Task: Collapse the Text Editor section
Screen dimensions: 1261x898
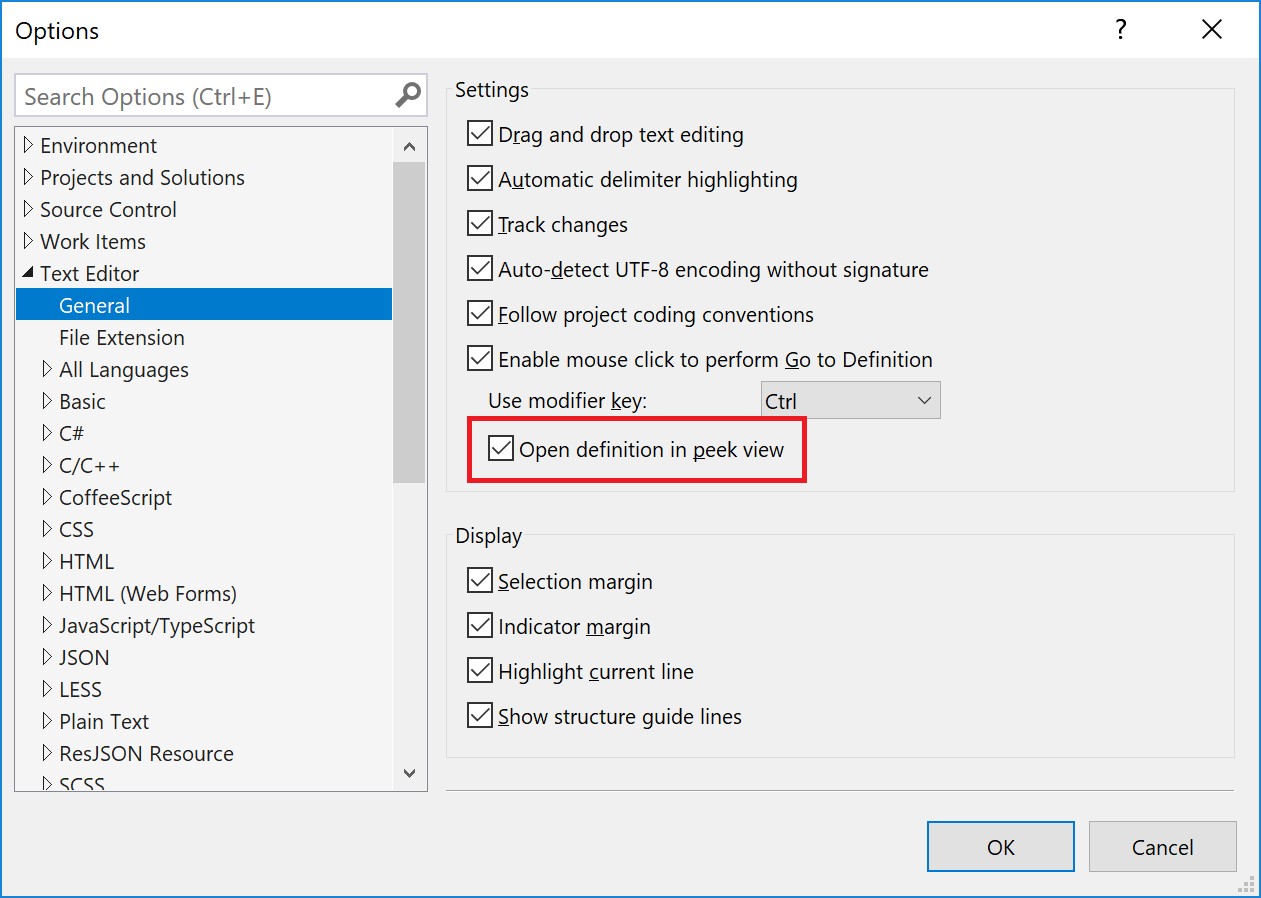Action: coord(29,273)
